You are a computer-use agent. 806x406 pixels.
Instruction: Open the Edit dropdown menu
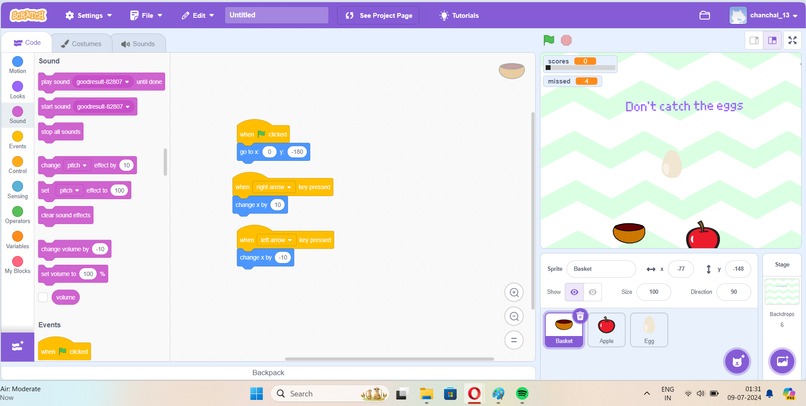[198, 15]
